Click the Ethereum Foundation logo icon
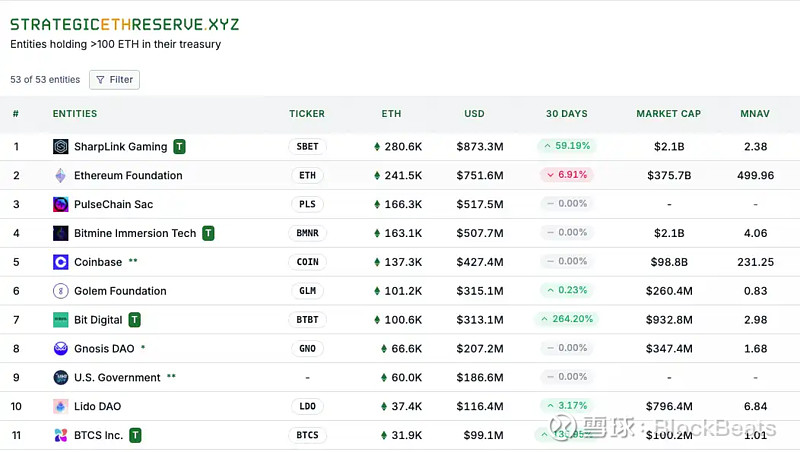The width and height of the screenshot is (800, 452). (61, 176)
